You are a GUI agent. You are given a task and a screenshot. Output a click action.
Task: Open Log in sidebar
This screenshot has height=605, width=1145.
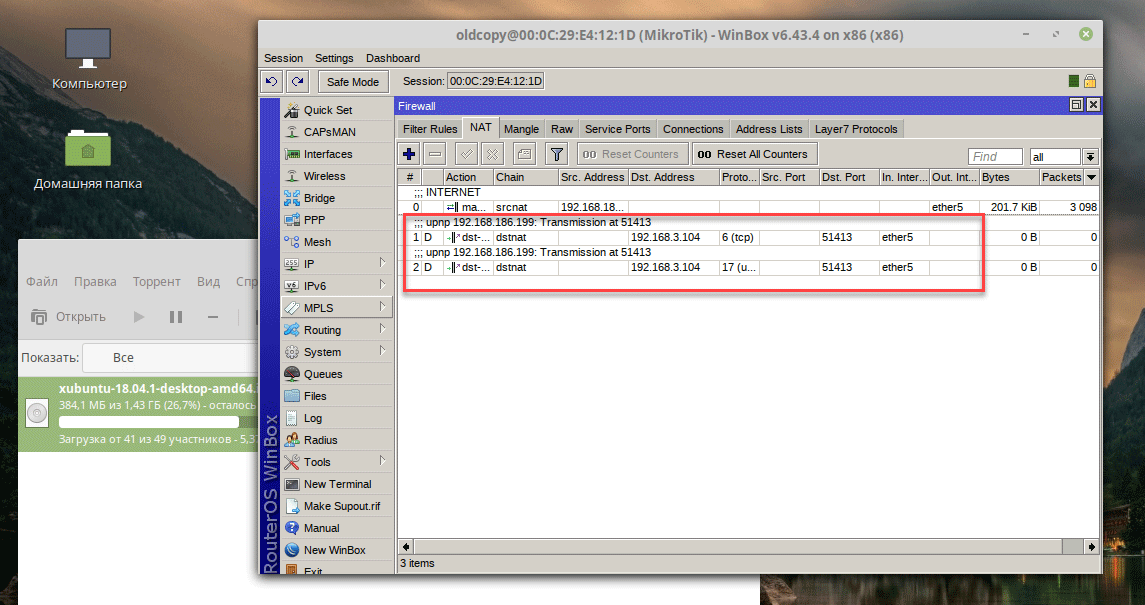coord(337,418)
